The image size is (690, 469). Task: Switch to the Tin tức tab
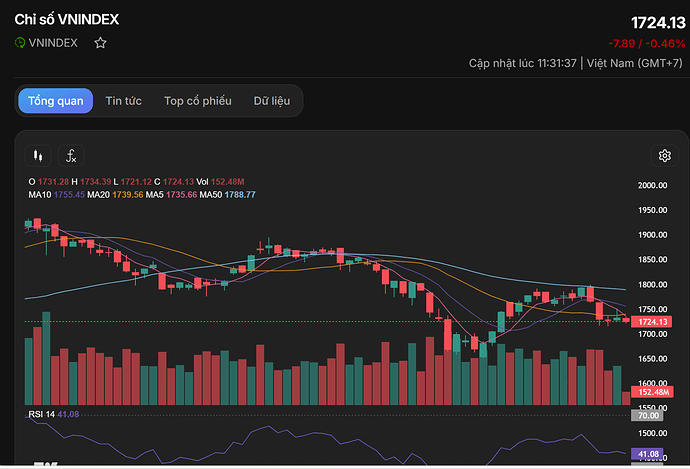(x=124, y=101)
